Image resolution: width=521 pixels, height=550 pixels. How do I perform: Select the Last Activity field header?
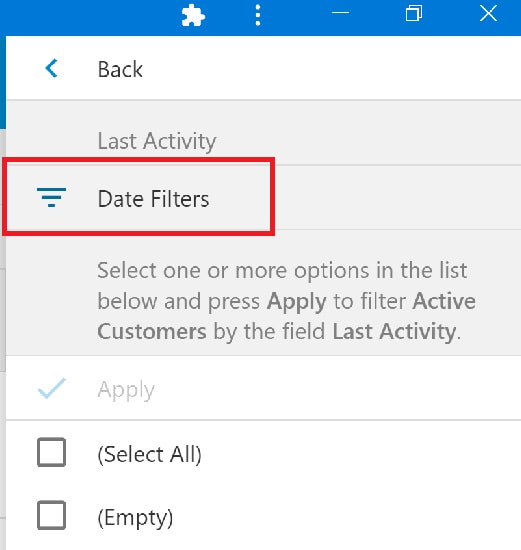point(156,141)
